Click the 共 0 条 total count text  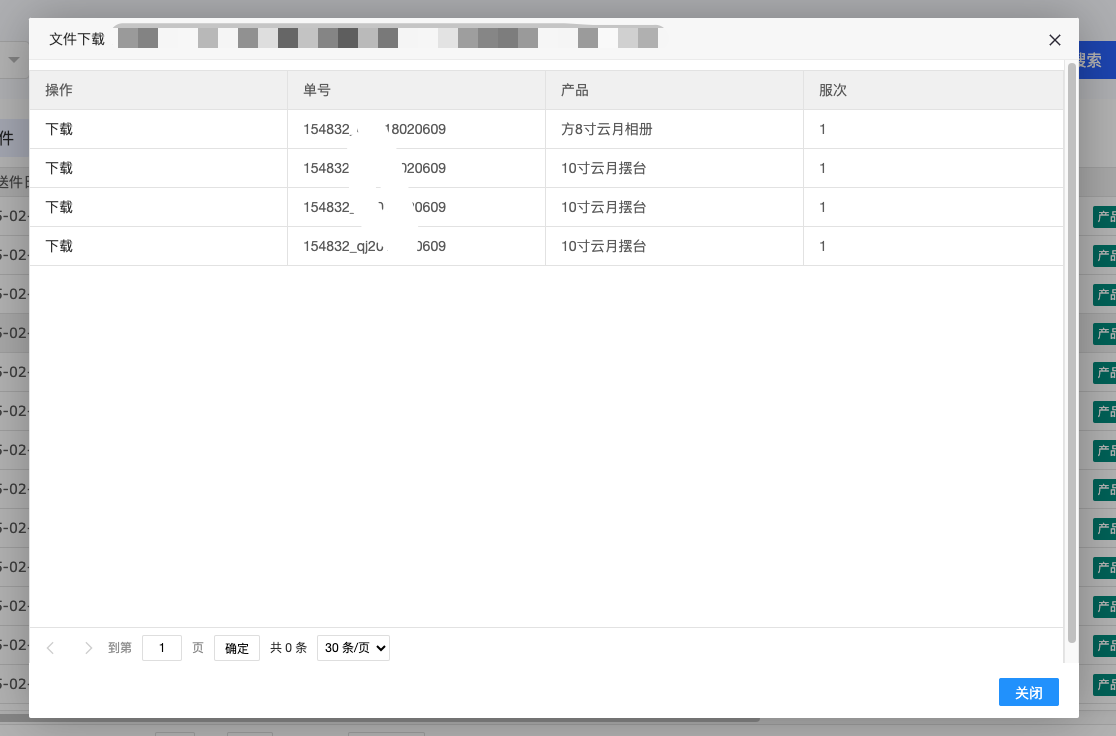tap(288, 648)
